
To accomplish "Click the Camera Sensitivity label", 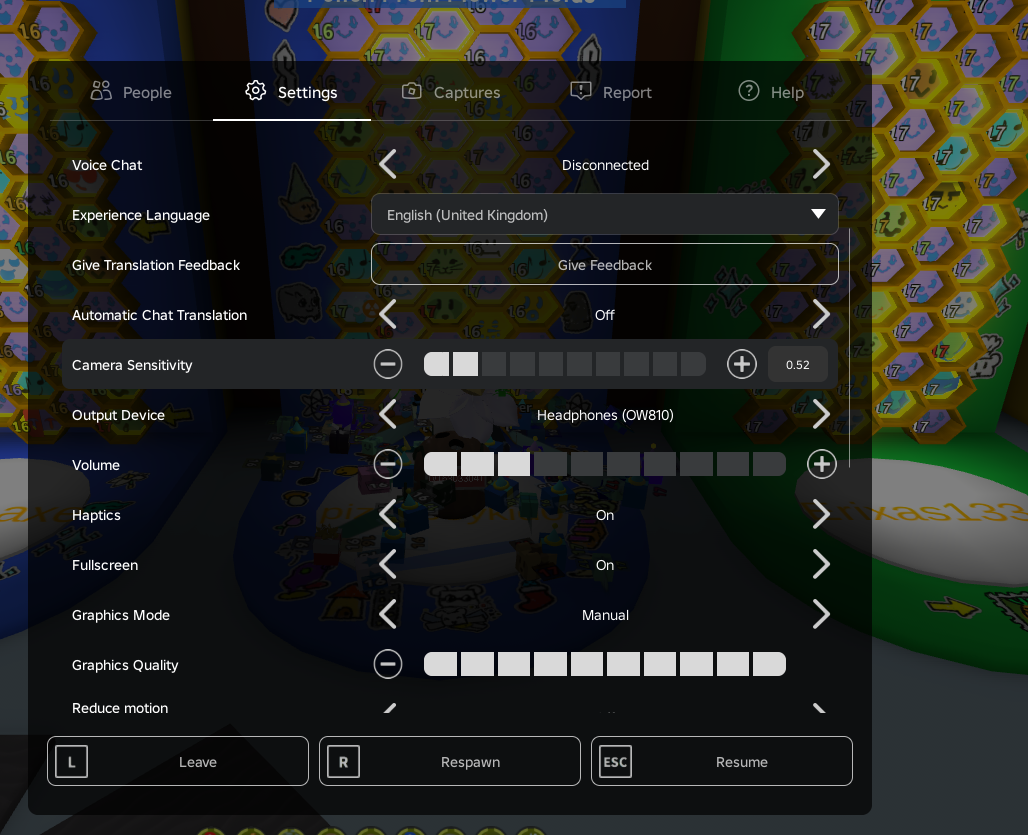I will click(x=132, y=365).
